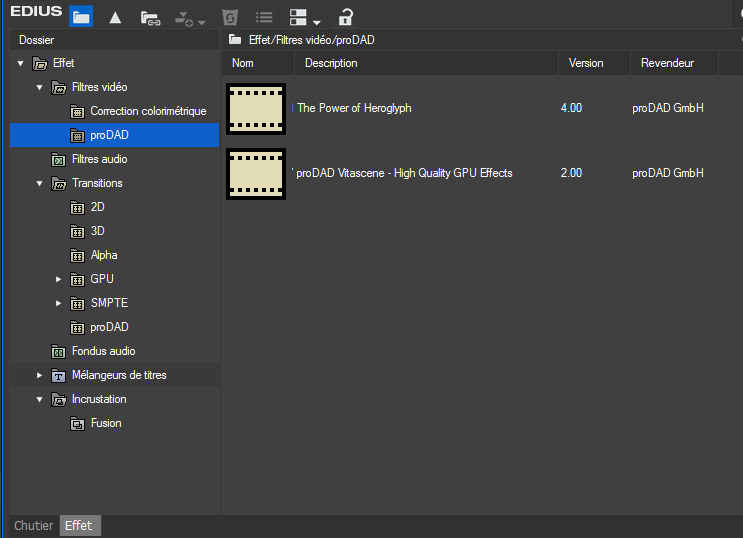Click 'The Power of Heroglyph' description

click(x=354, y=108)
